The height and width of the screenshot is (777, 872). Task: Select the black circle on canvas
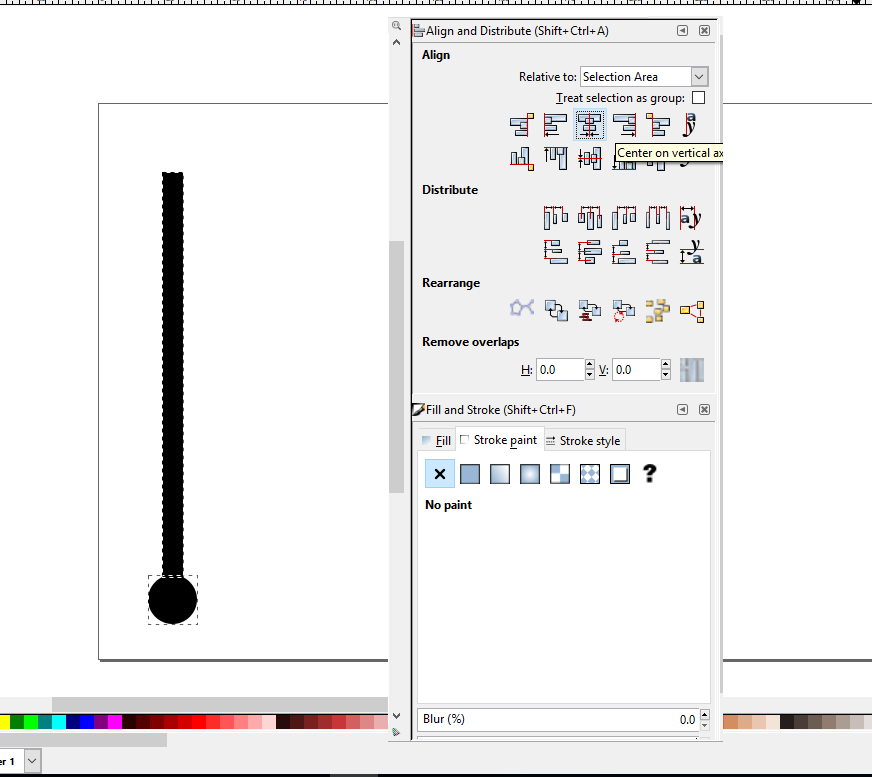click(172, 600)
